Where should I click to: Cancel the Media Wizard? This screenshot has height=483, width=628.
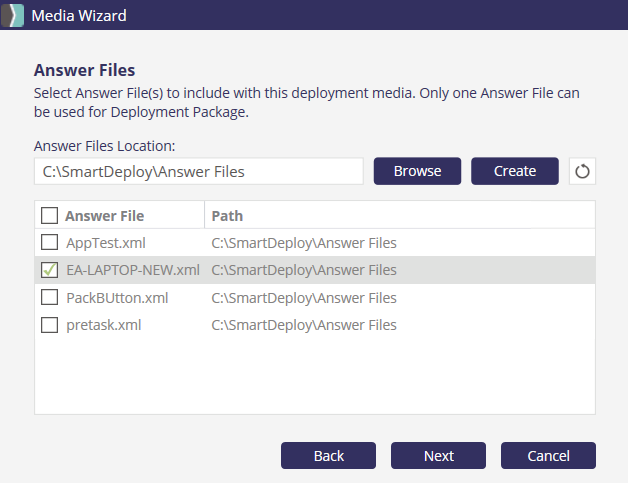tap(549, 456)
